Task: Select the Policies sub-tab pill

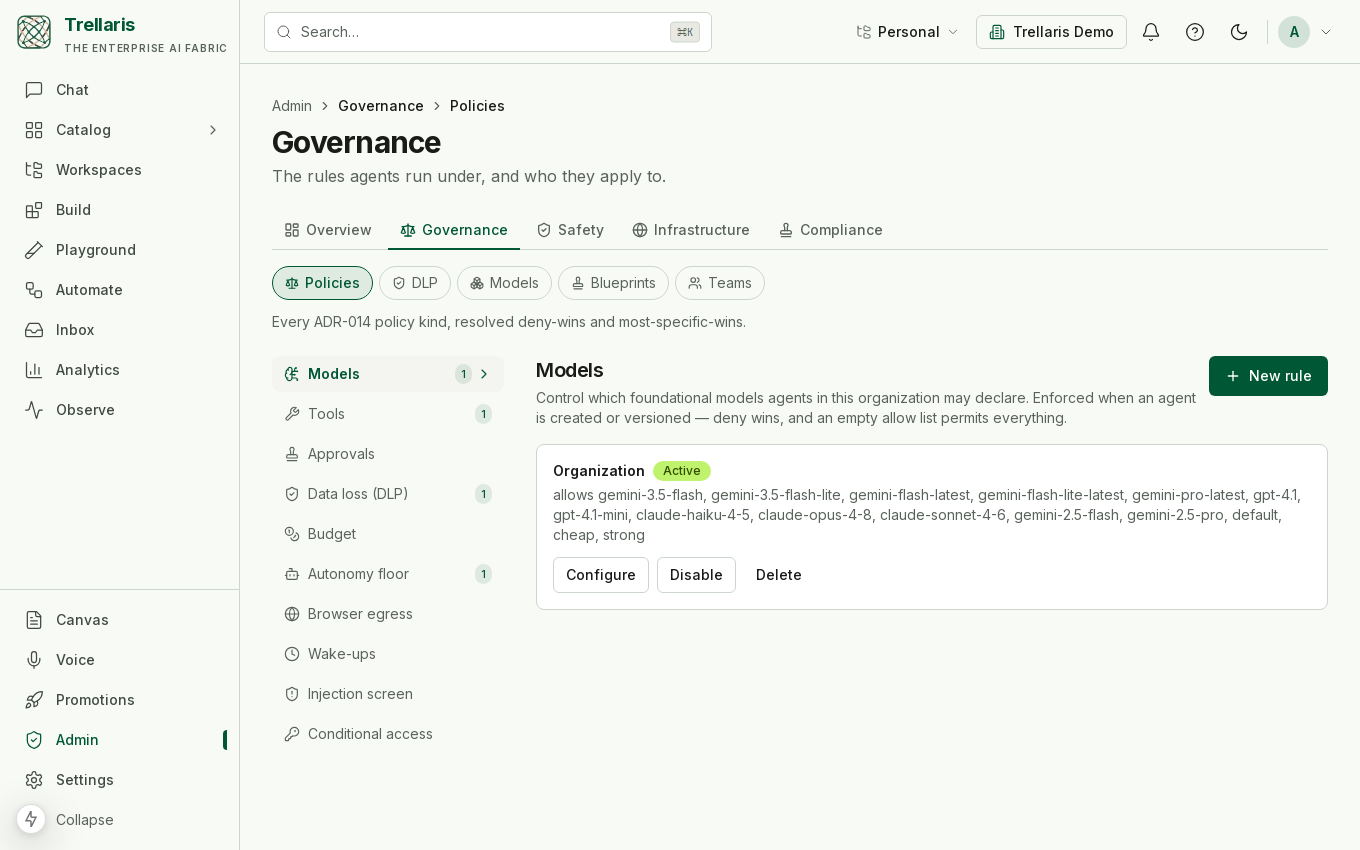Action: [x=322, y=283]
